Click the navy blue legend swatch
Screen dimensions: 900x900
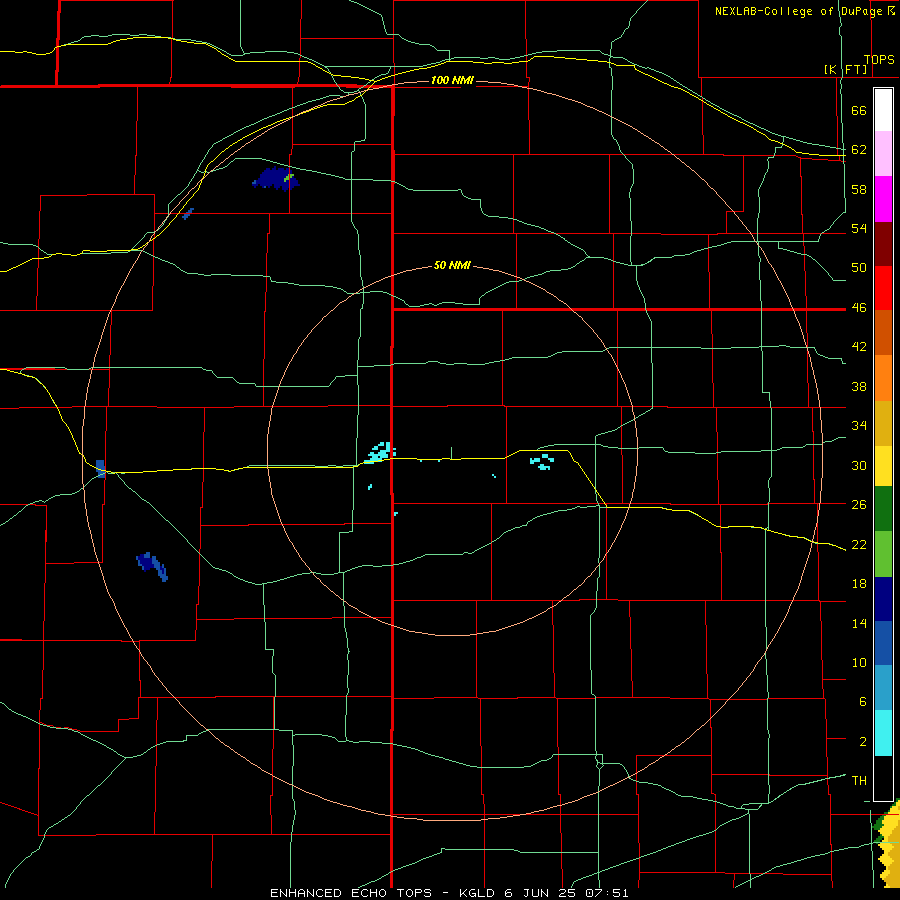pos(883,599)
